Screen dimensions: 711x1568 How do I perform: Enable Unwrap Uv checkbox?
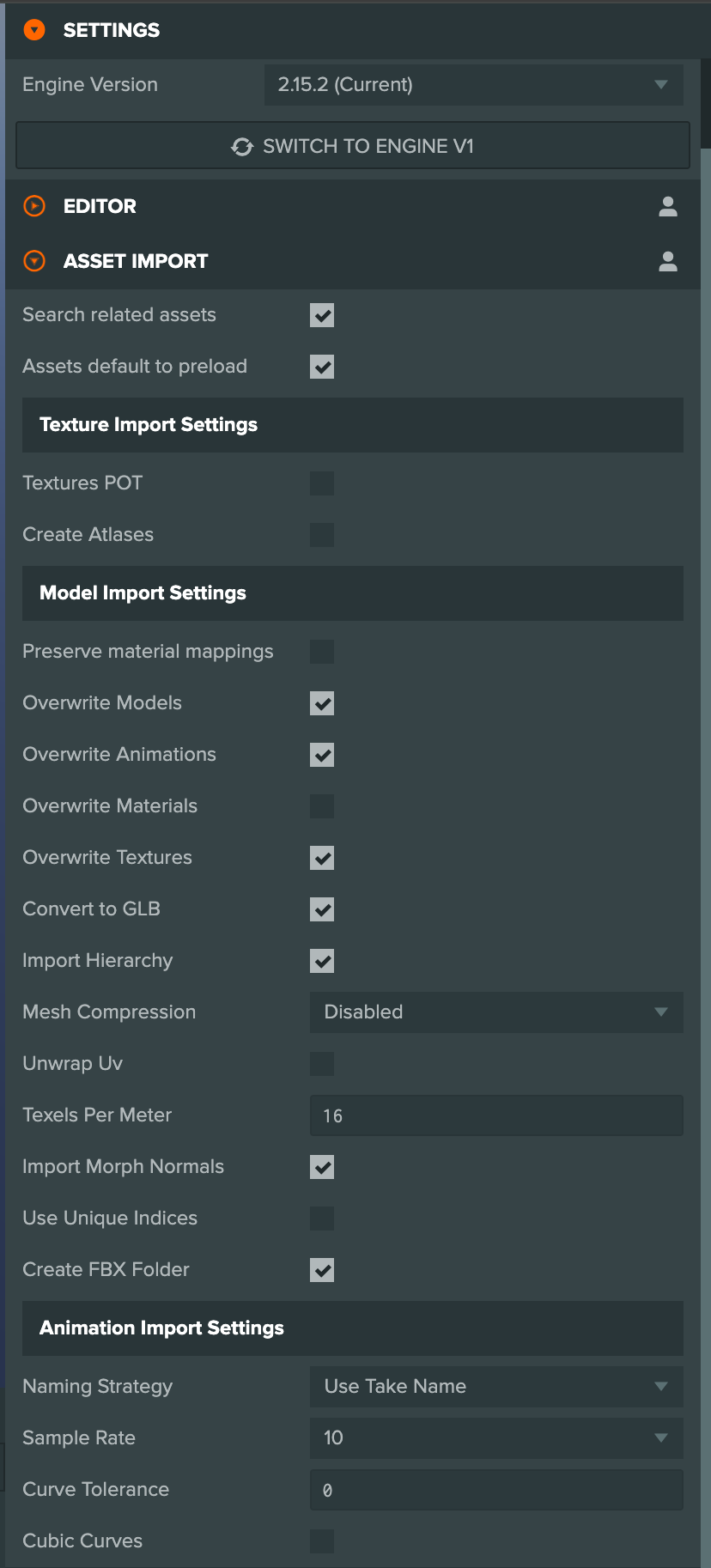(322, 1064)
